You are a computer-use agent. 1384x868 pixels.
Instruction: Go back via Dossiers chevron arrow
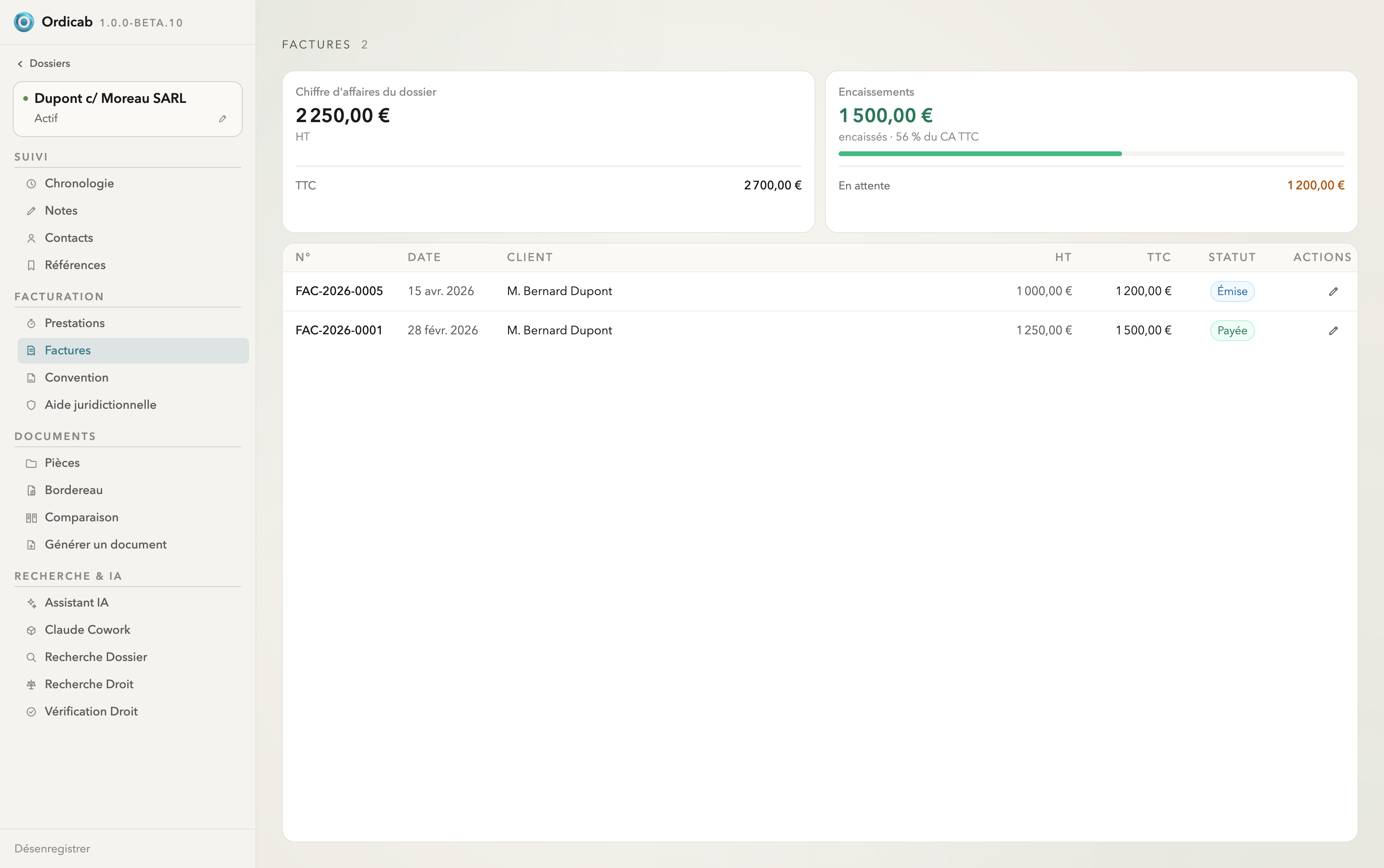(x=20, y=64)
